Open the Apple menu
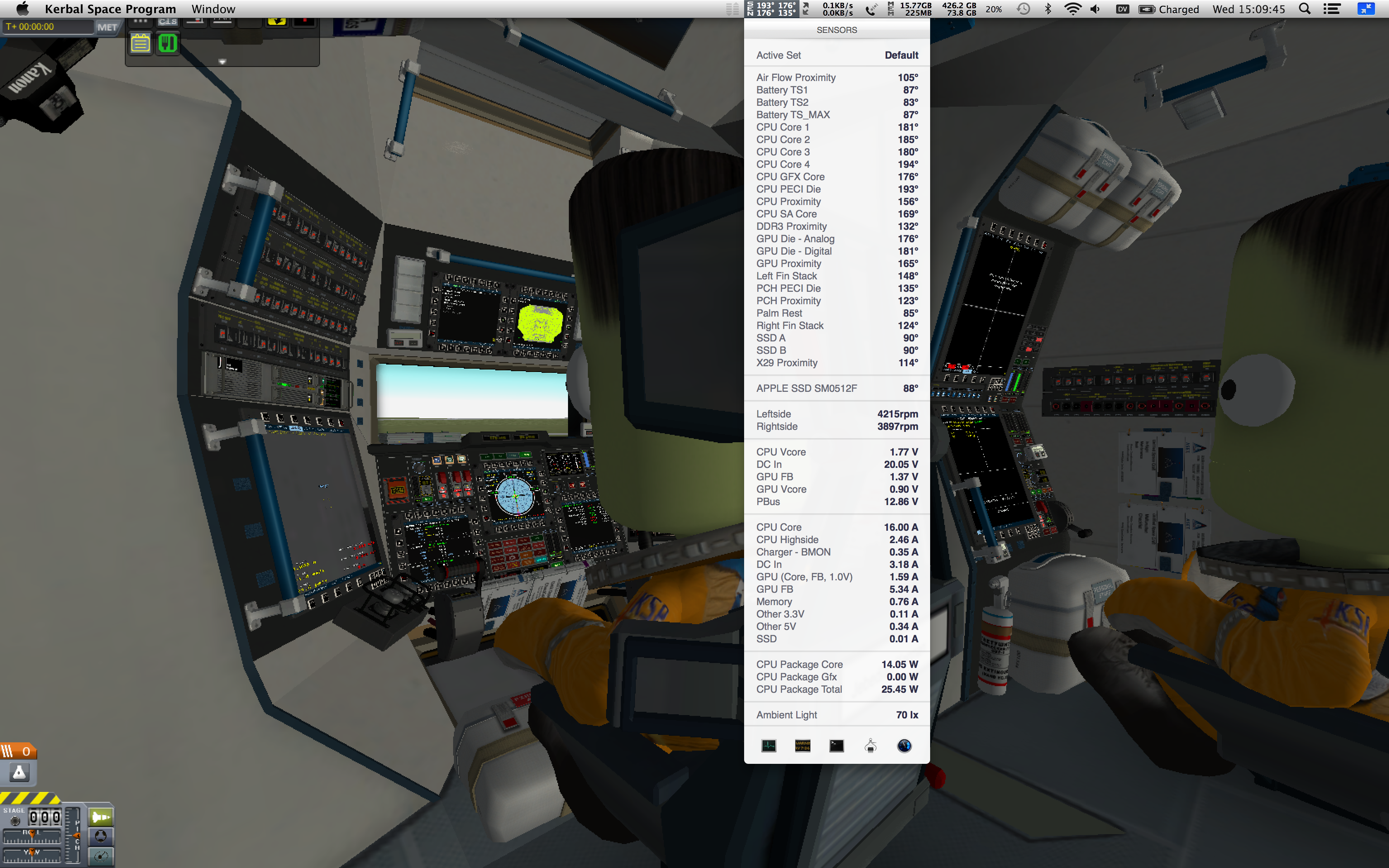This screenshot has width=1389, height=868. (22, 9)
